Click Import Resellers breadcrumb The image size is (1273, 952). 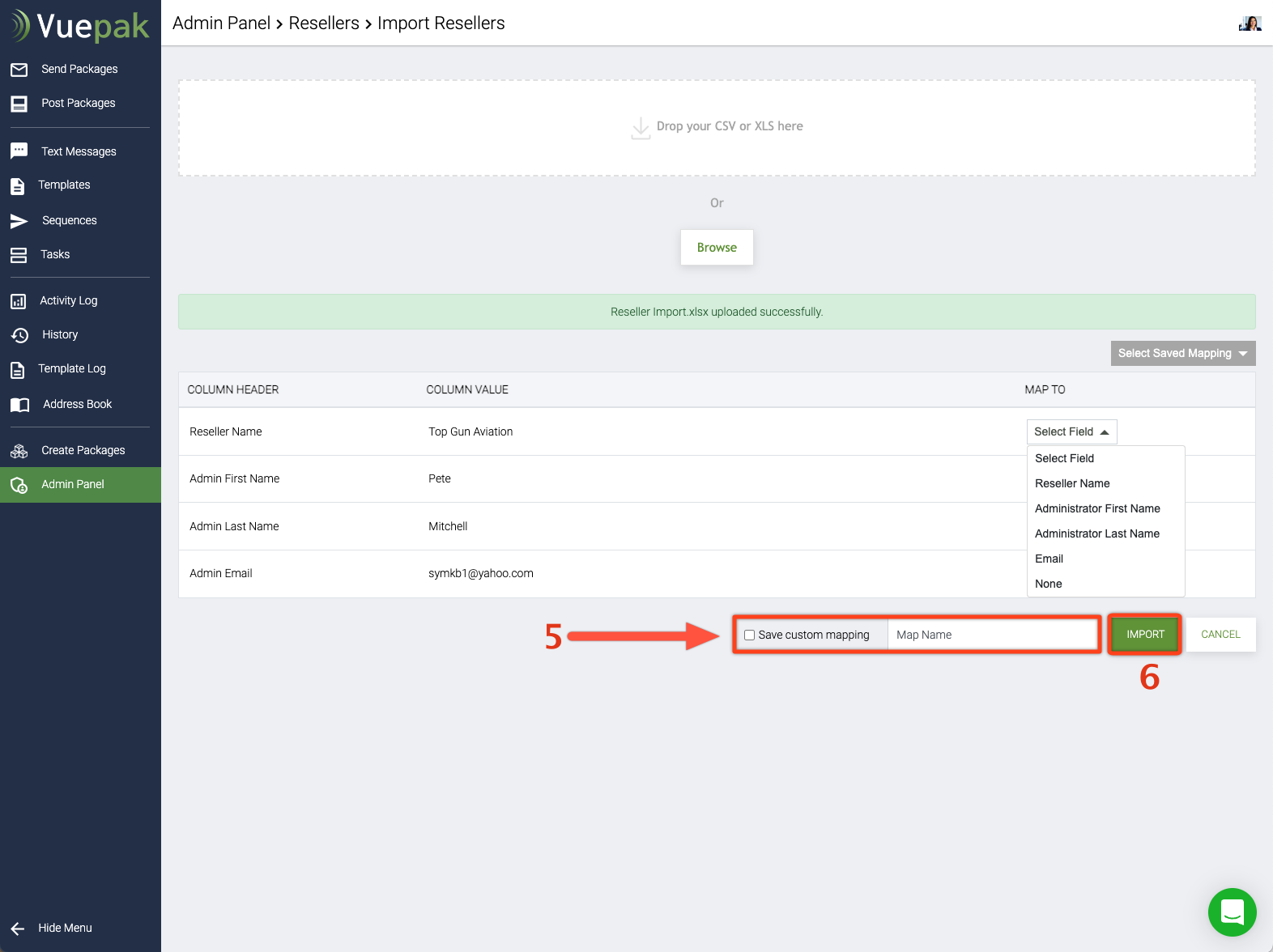click(x=441, y=23)
